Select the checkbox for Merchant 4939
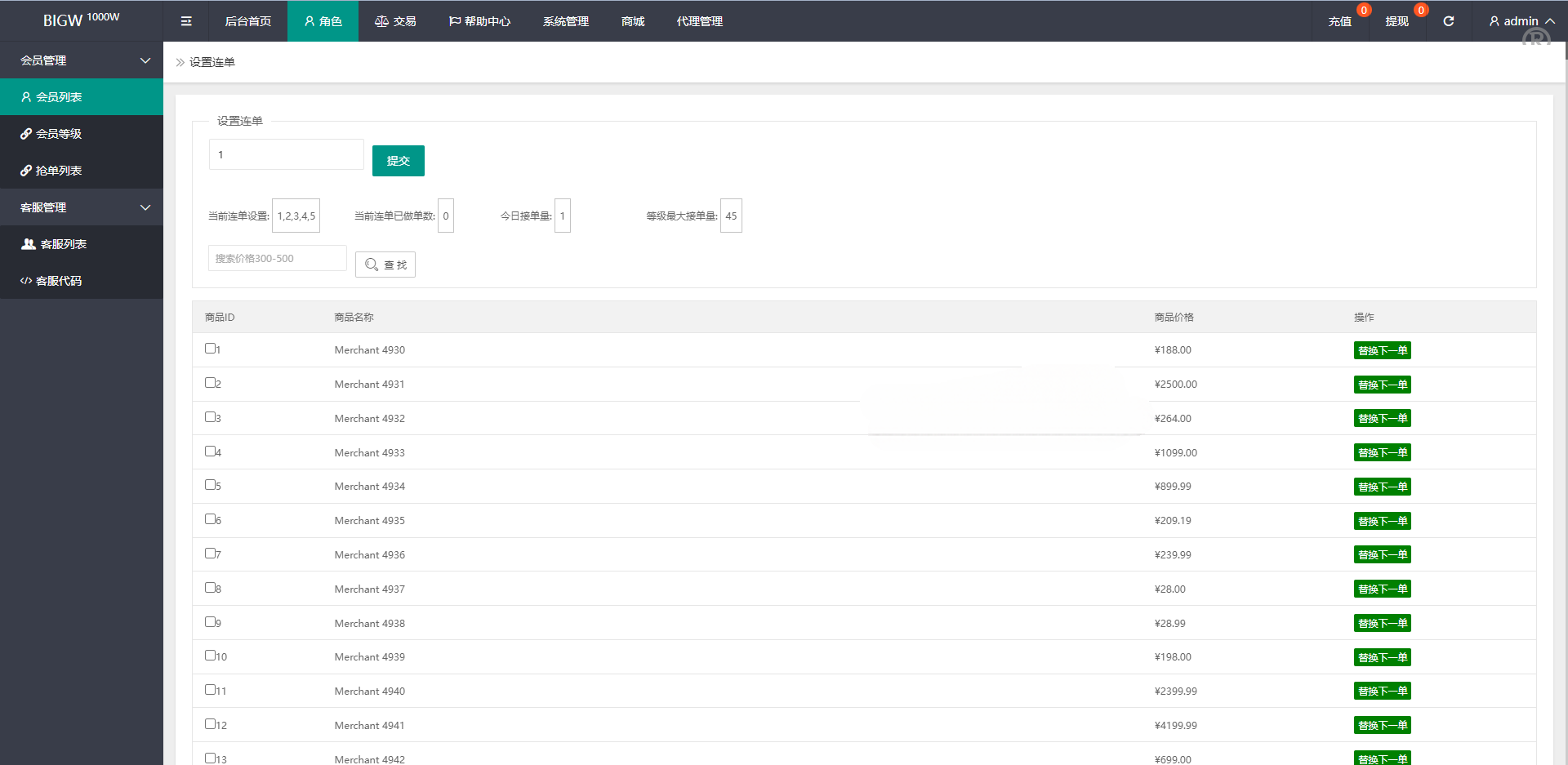This screenshot has height=765, width=1568. coord(210,656)
